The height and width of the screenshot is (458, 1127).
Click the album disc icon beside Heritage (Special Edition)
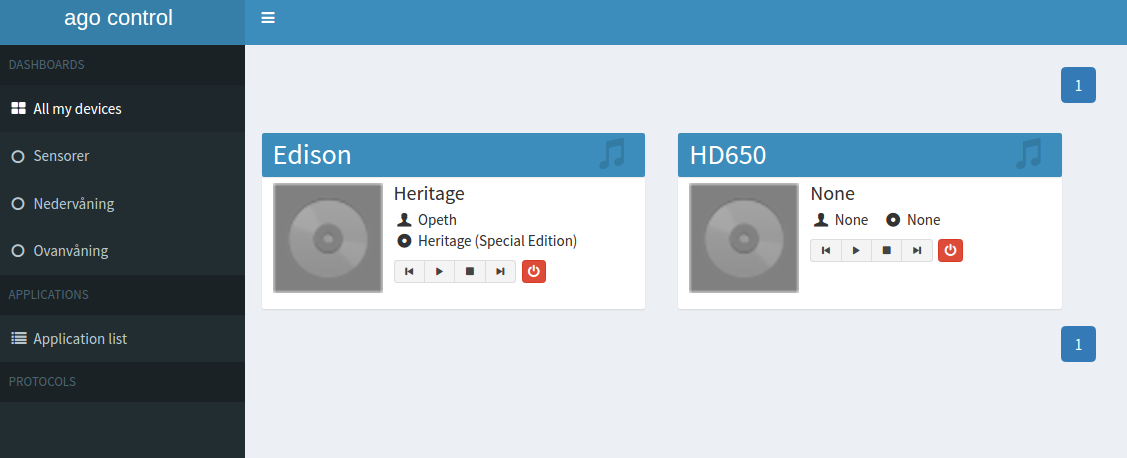coord(404,240)
